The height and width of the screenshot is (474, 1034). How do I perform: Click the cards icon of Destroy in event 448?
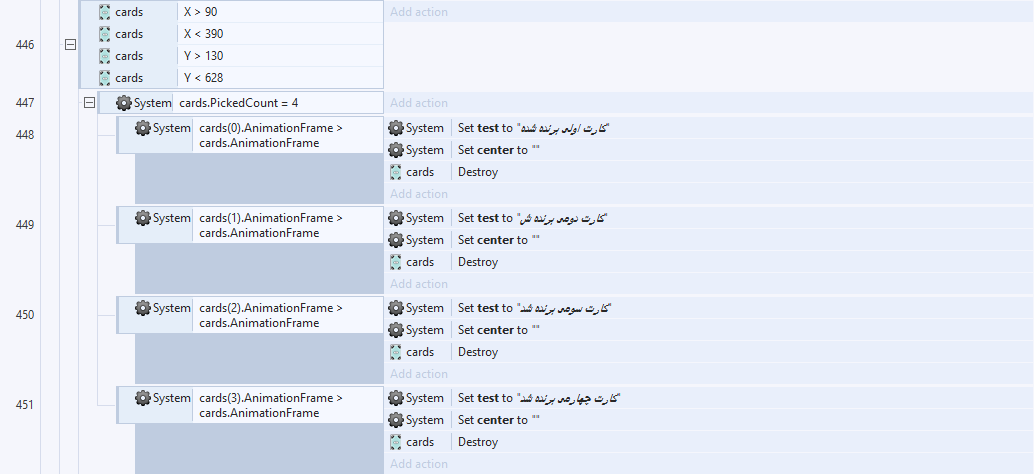[x=396, y=172]
